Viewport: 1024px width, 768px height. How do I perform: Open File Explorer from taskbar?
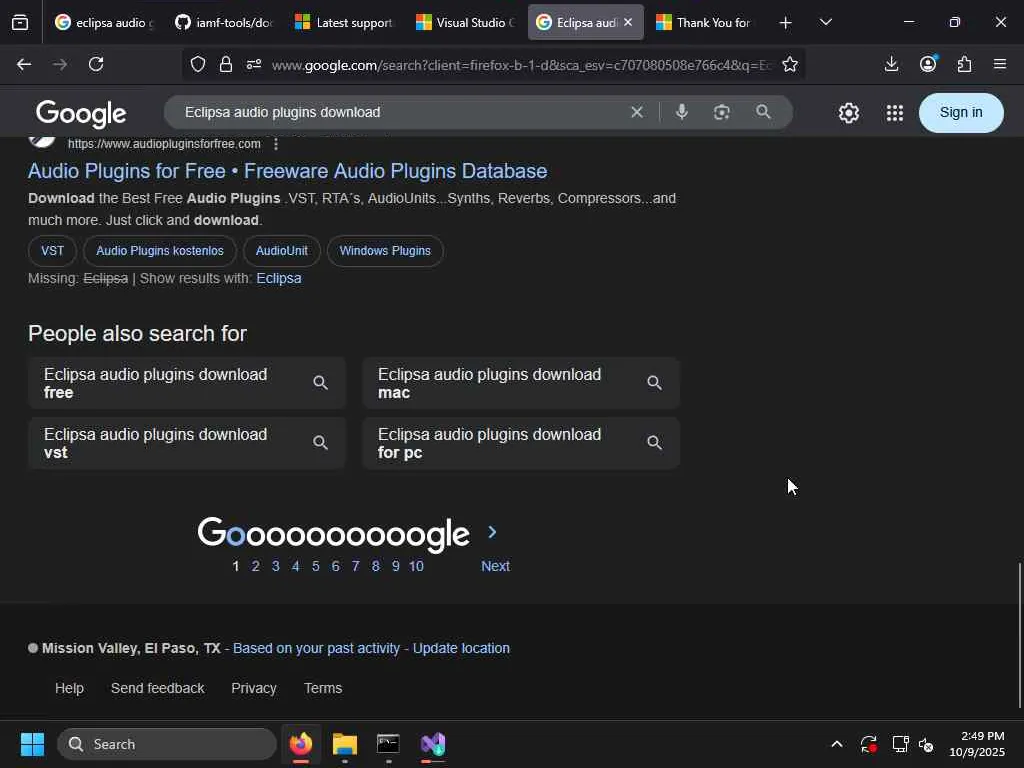point(345,744)
